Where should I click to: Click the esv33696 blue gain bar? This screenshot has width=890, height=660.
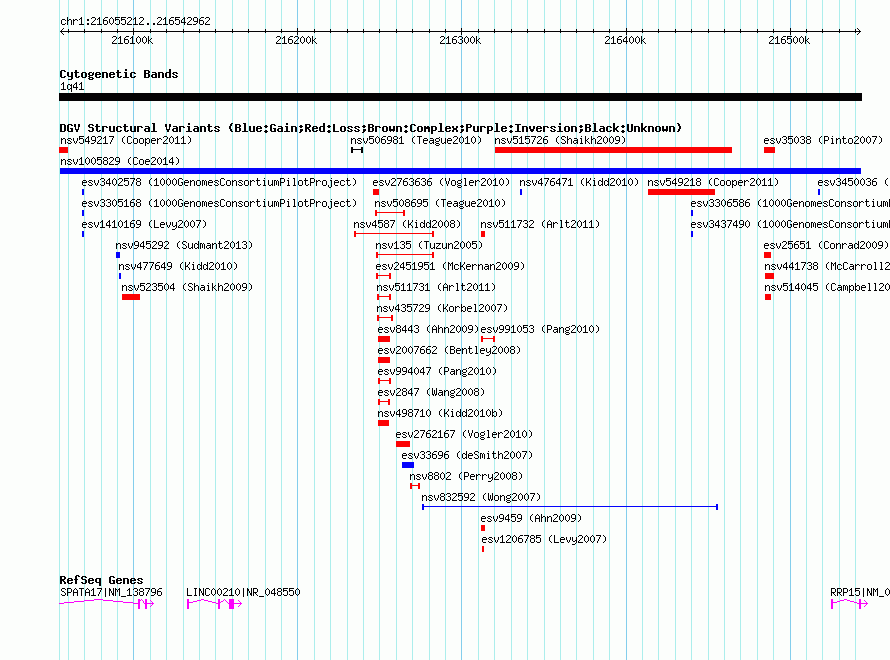pos(408,465)
